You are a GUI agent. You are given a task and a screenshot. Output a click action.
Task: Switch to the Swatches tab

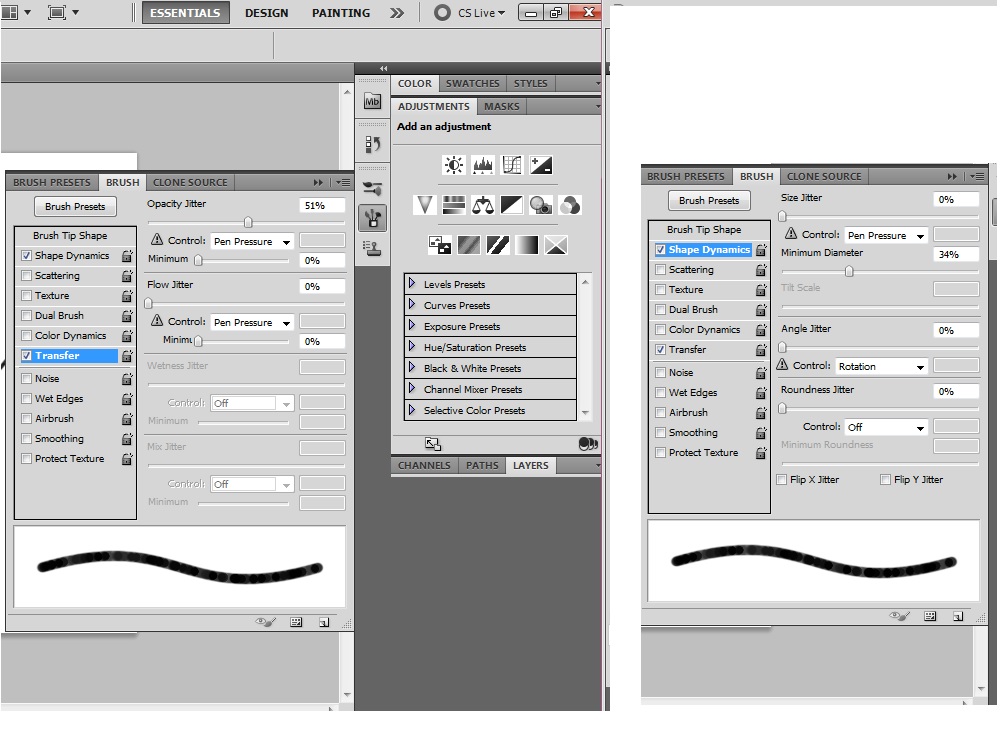pos(472,84)
